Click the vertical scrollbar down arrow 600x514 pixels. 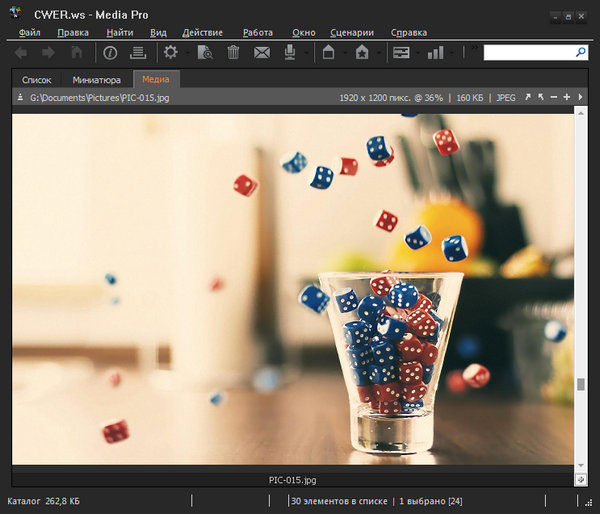coord(581,465)
